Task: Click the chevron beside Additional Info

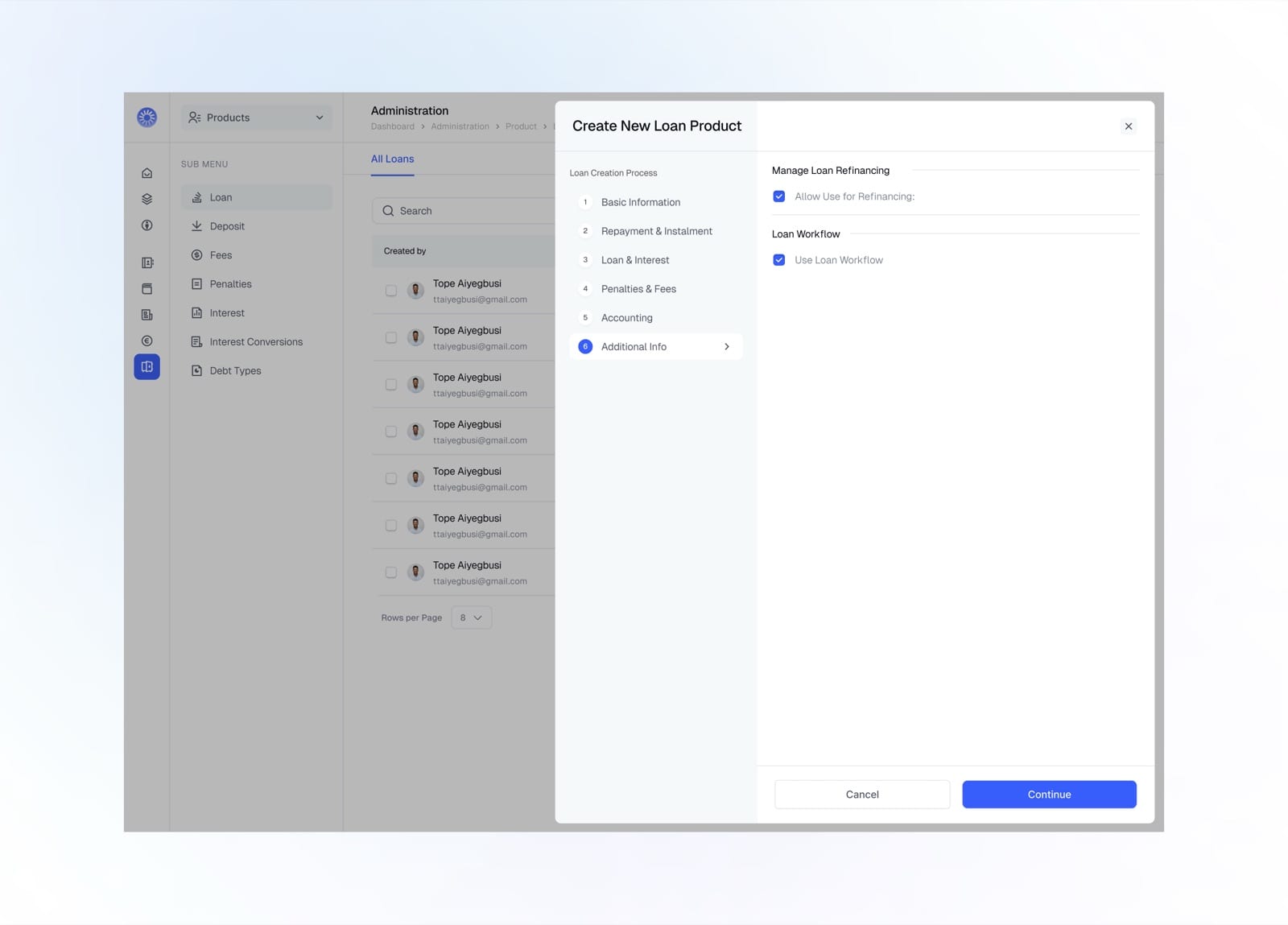Action: tap(727, 347)
